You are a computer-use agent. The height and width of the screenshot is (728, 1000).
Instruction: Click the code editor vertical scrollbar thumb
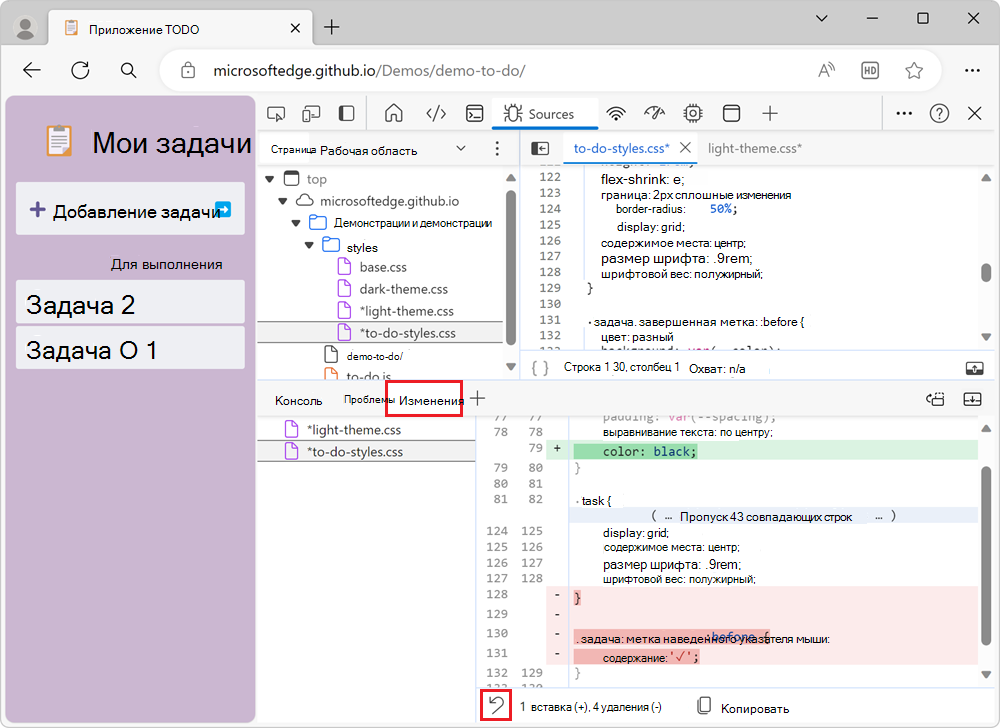tap(986, 273)
